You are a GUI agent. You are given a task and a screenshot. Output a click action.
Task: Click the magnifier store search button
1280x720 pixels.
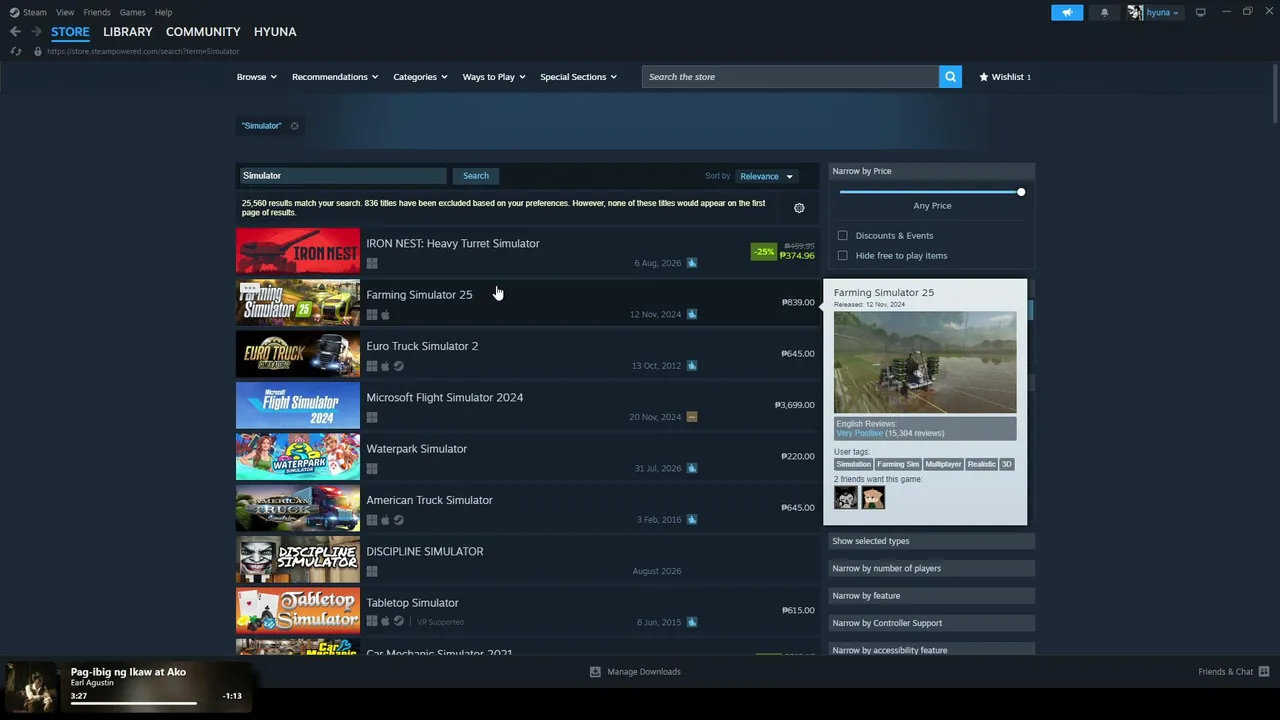click(x=950, y=77)
